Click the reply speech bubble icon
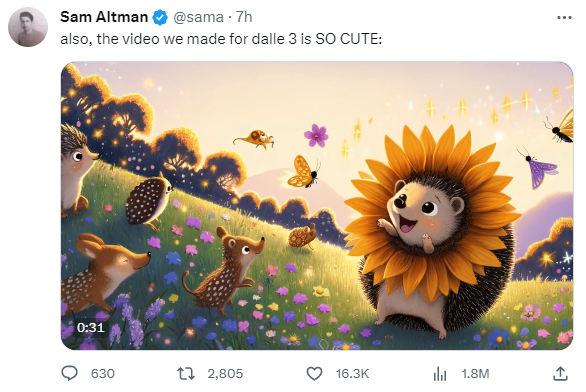 (x=70, y=373)
